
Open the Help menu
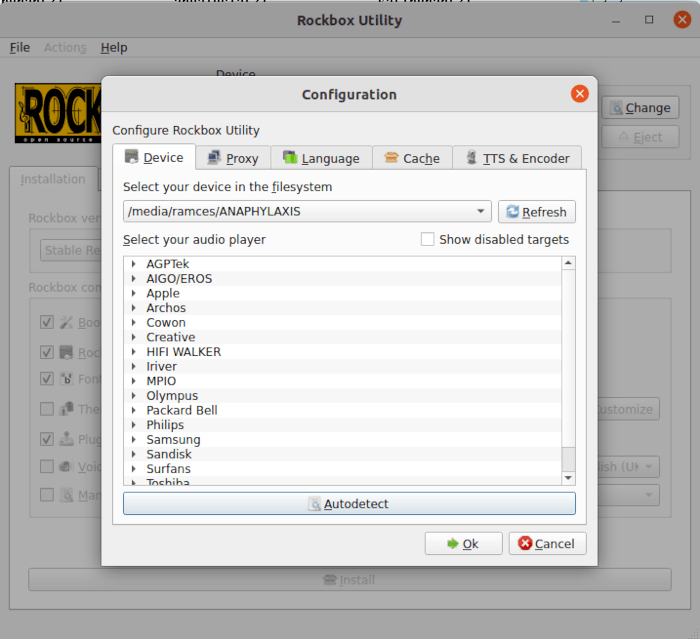pyautogui.click(x=114, y=47)
